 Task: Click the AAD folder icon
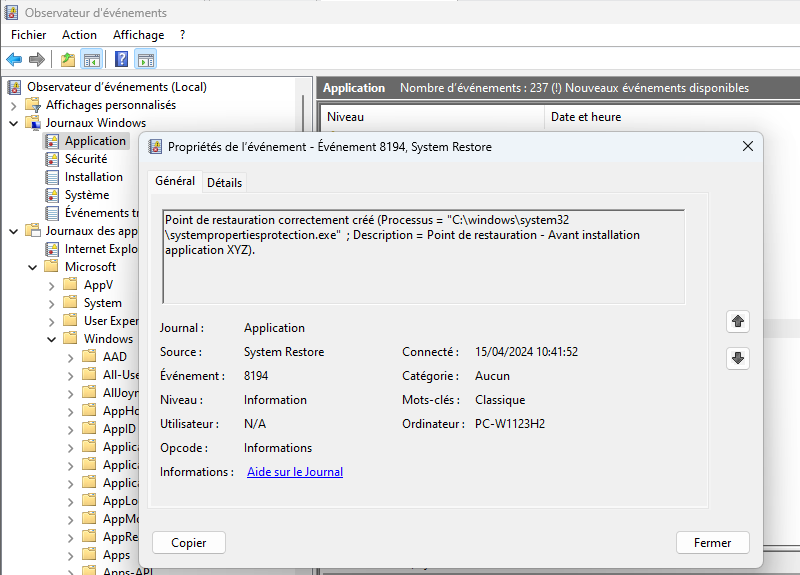[x=89, y=356]
